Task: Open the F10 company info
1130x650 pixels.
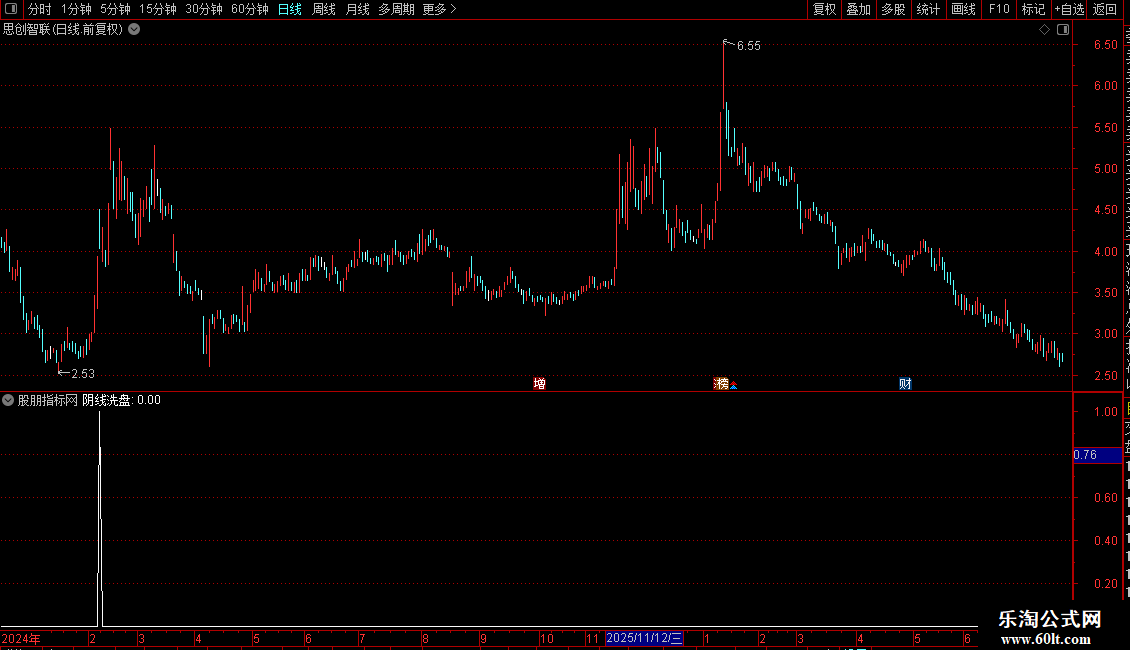Action: (998, 9)
